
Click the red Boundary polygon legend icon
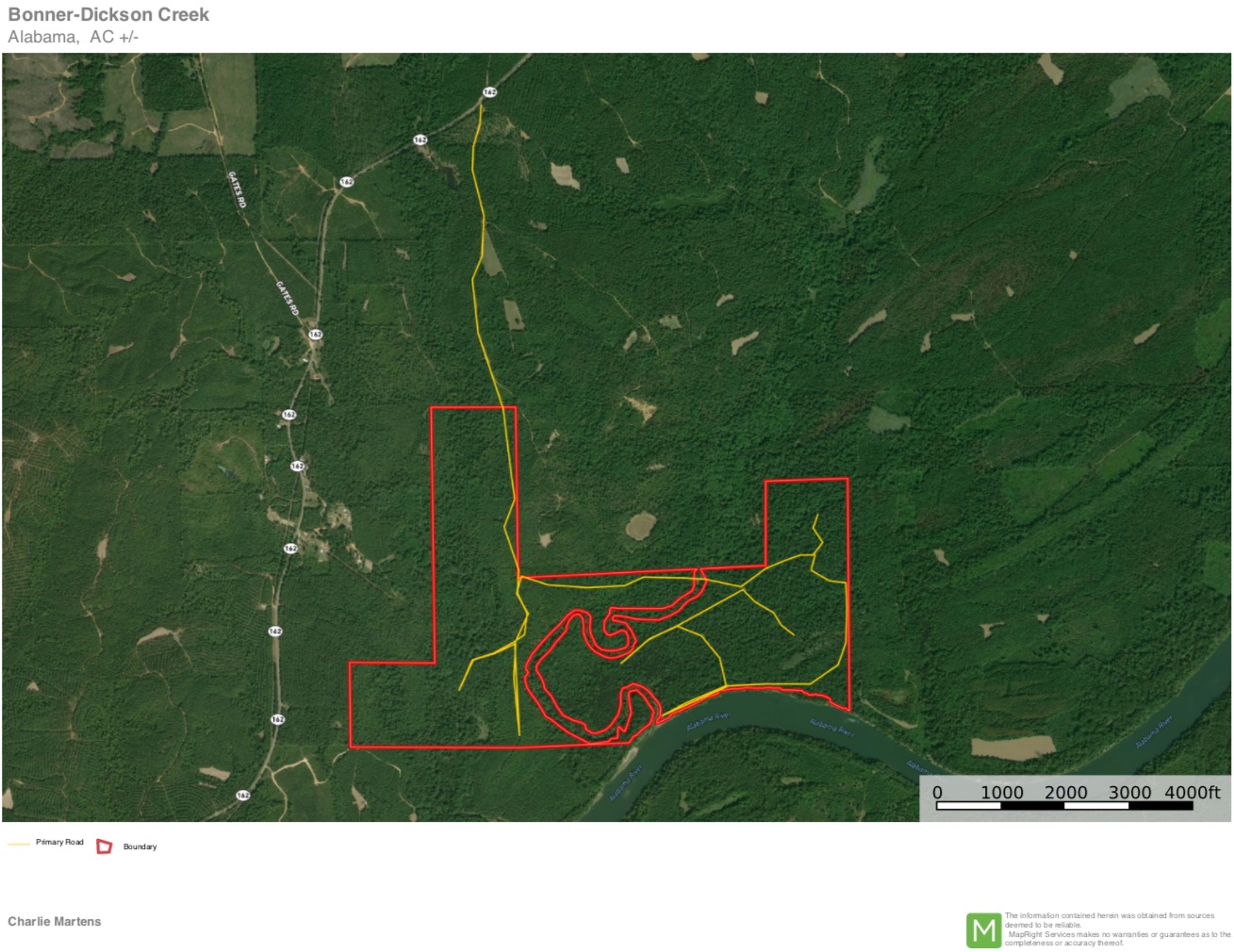(105, 846)
